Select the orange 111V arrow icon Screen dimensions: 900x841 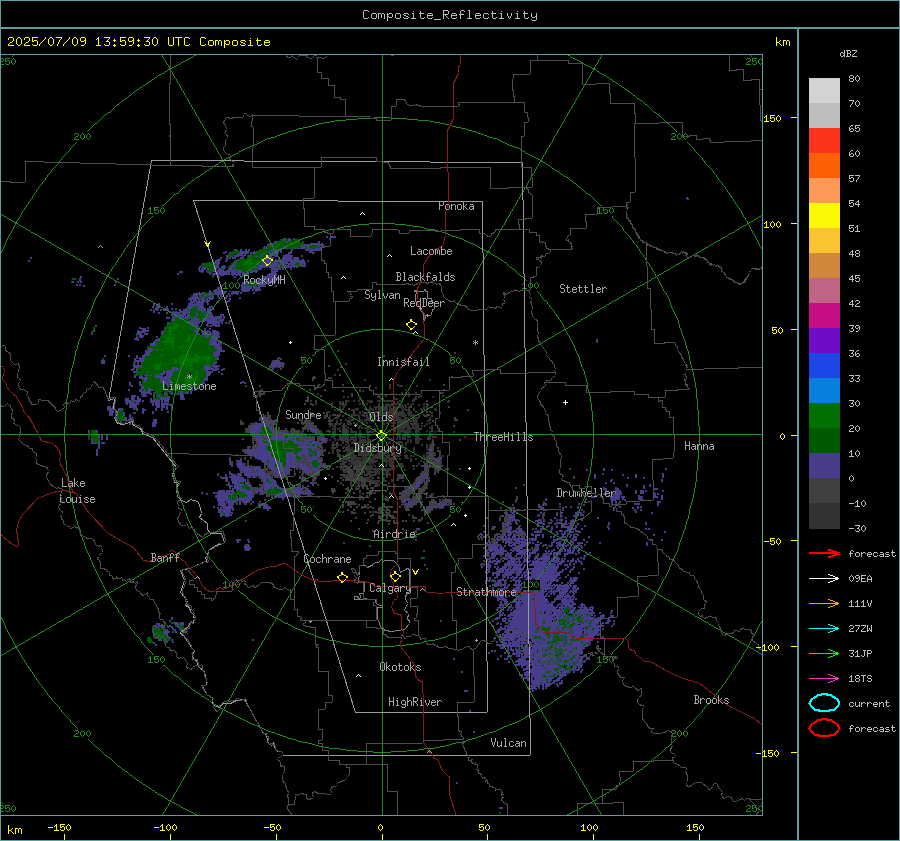(824, 603)
